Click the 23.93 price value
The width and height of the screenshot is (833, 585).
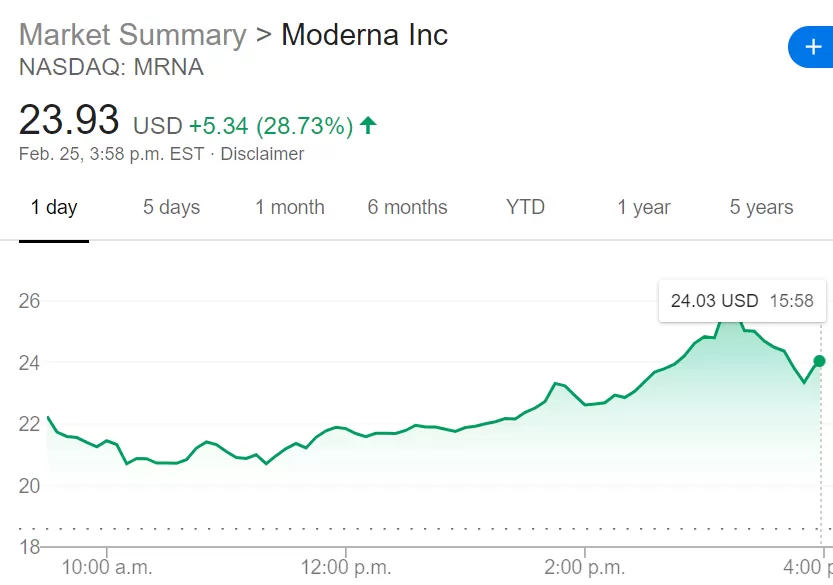69,120
